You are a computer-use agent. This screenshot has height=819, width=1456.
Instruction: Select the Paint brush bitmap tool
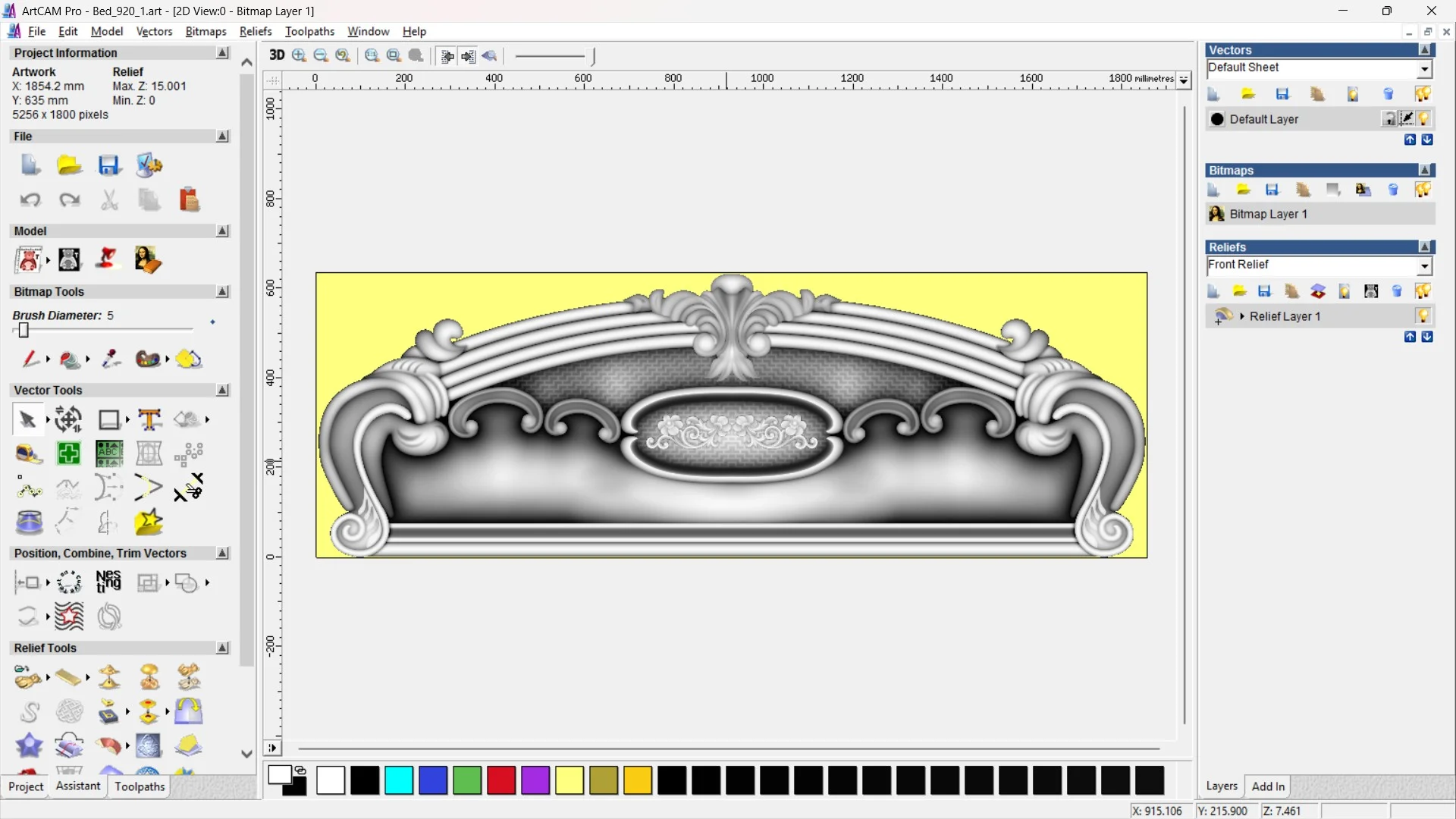[30, 359]
